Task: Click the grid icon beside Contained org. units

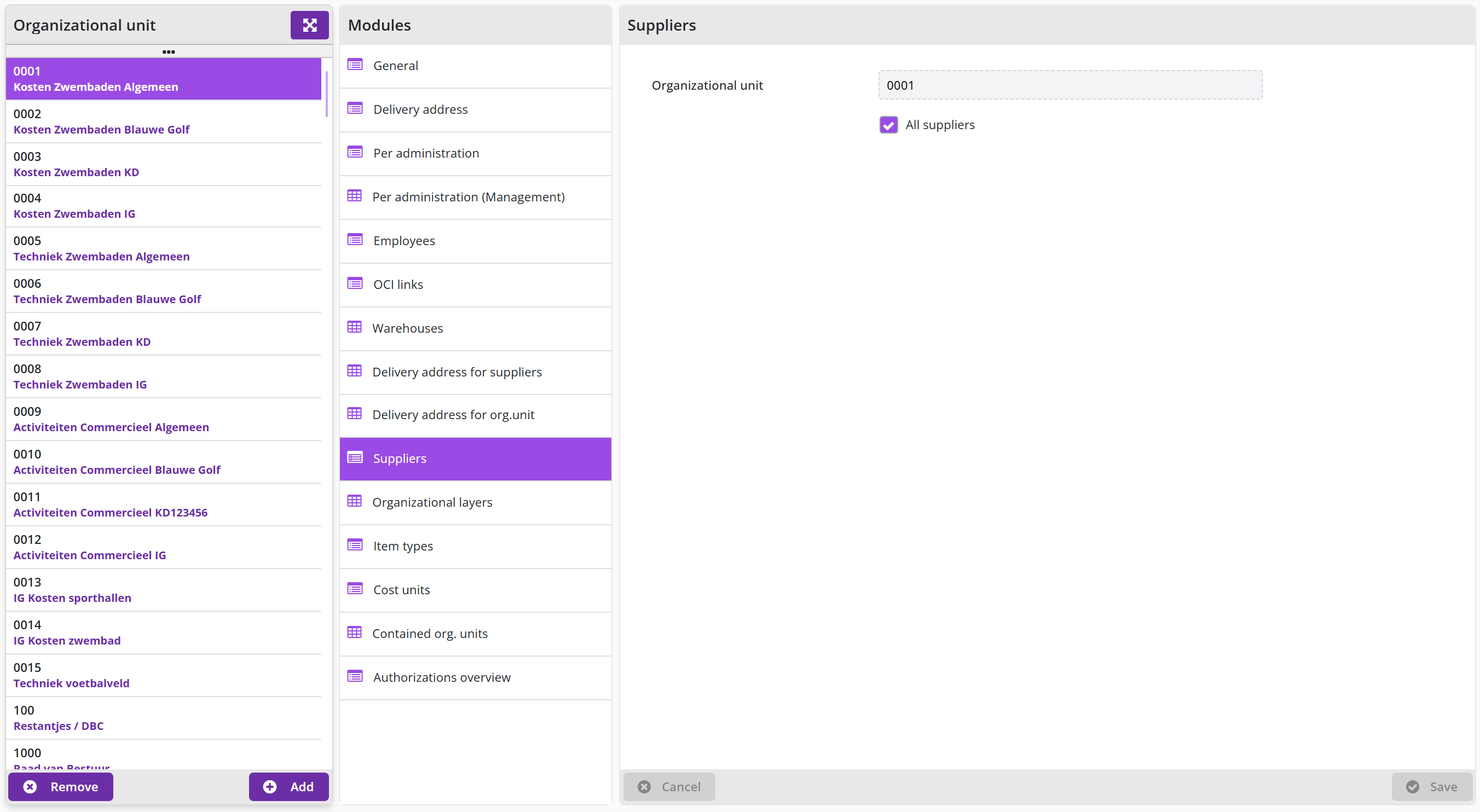Action: [x=355, y=633]
